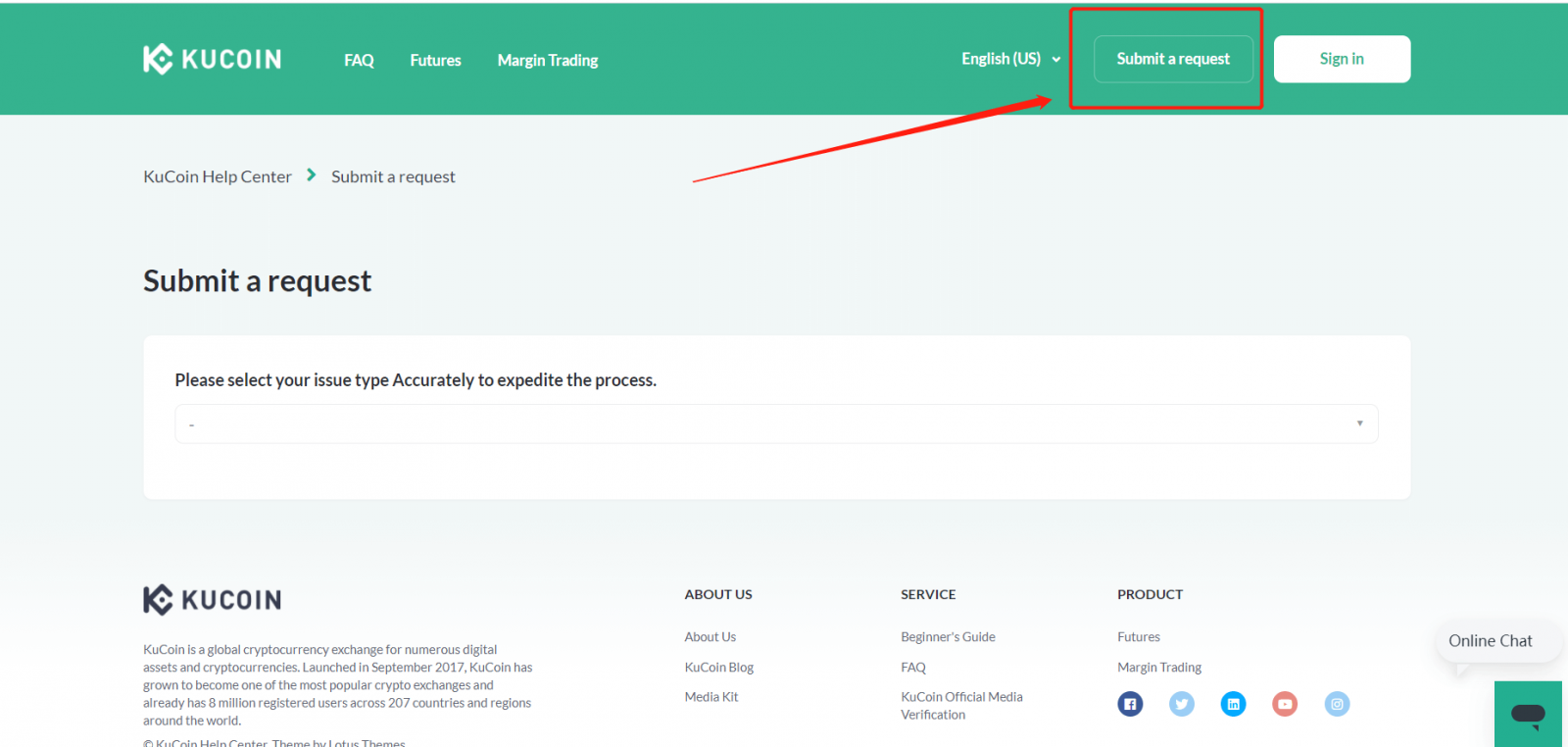Open the Media Kit footer link
Screen dimensions: 1568x747
711,696
